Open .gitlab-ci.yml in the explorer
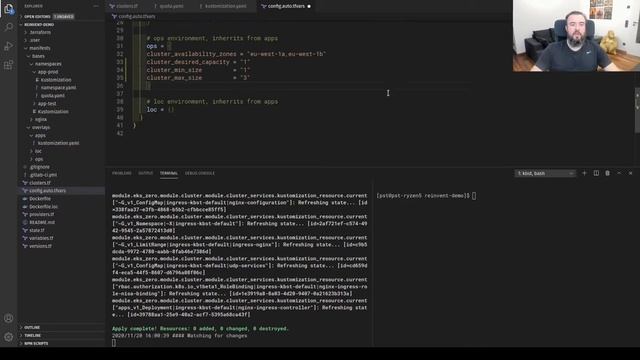This screenshot has height=360, width=640. [x=43, y=175]
